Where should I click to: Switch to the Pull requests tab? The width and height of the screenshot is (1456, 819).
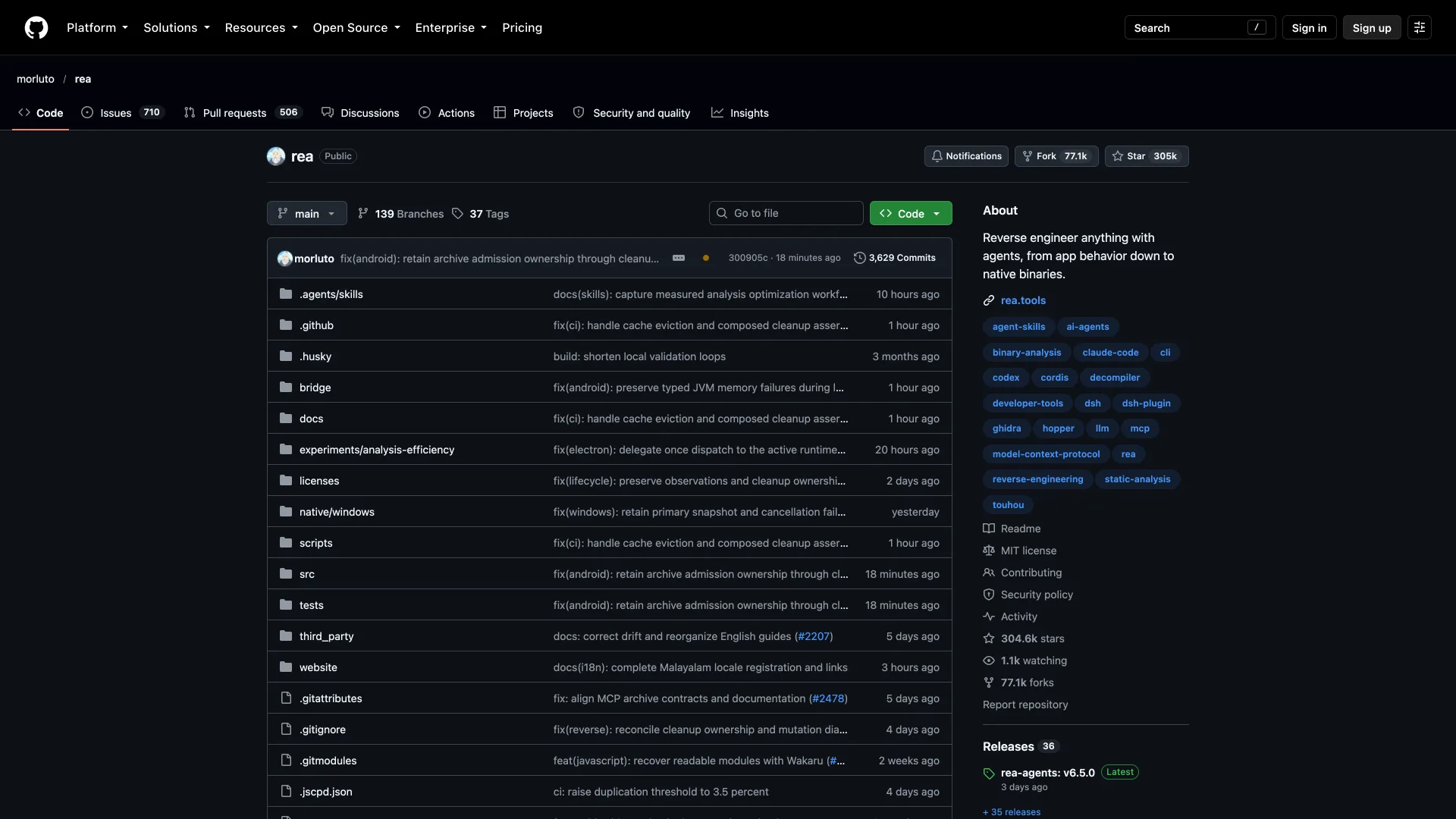pyautogui.click(x=243, y=112)
